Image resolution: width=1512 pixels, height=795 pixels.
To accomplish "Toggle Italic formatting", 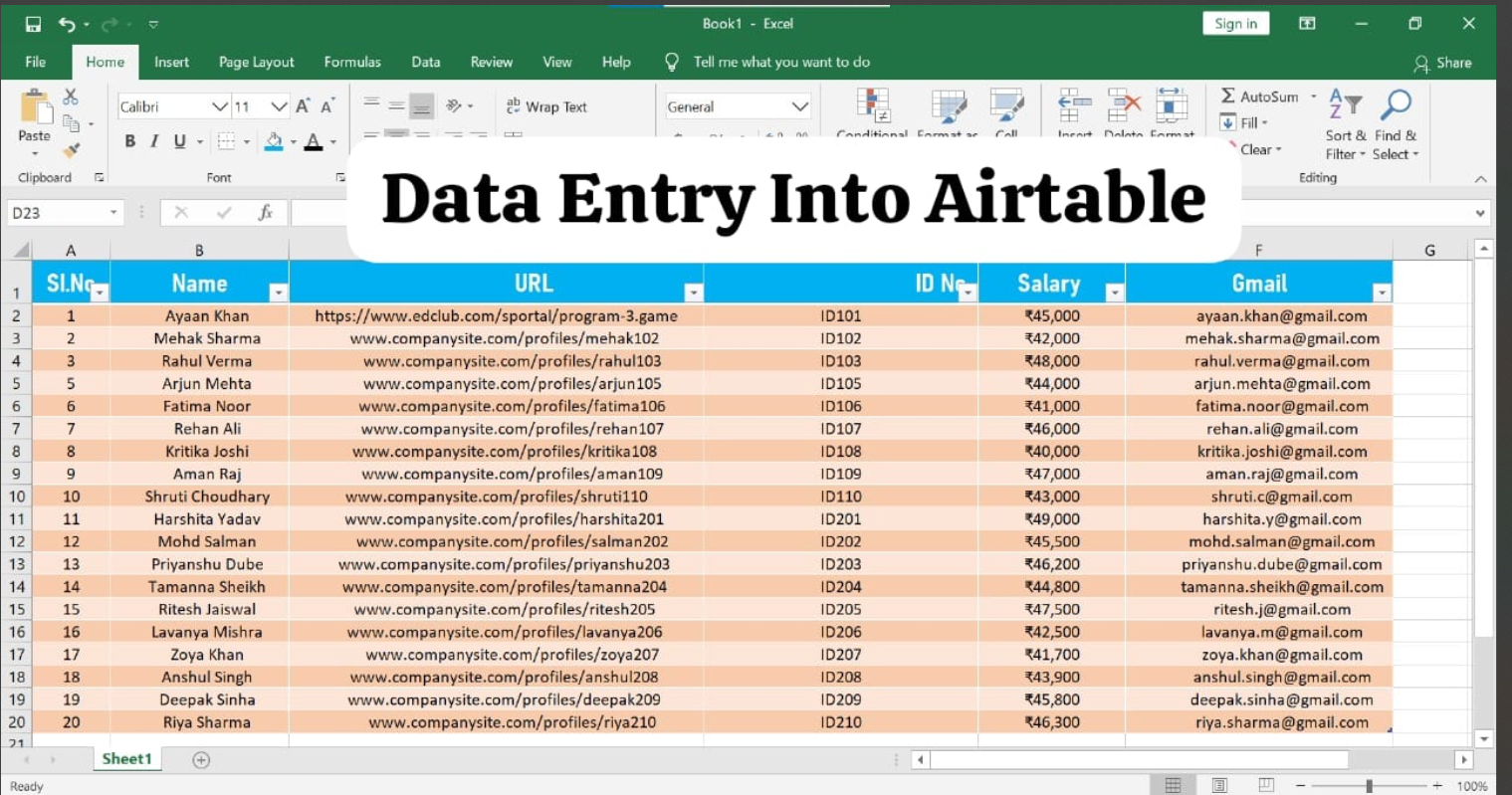I will [154, 141].
